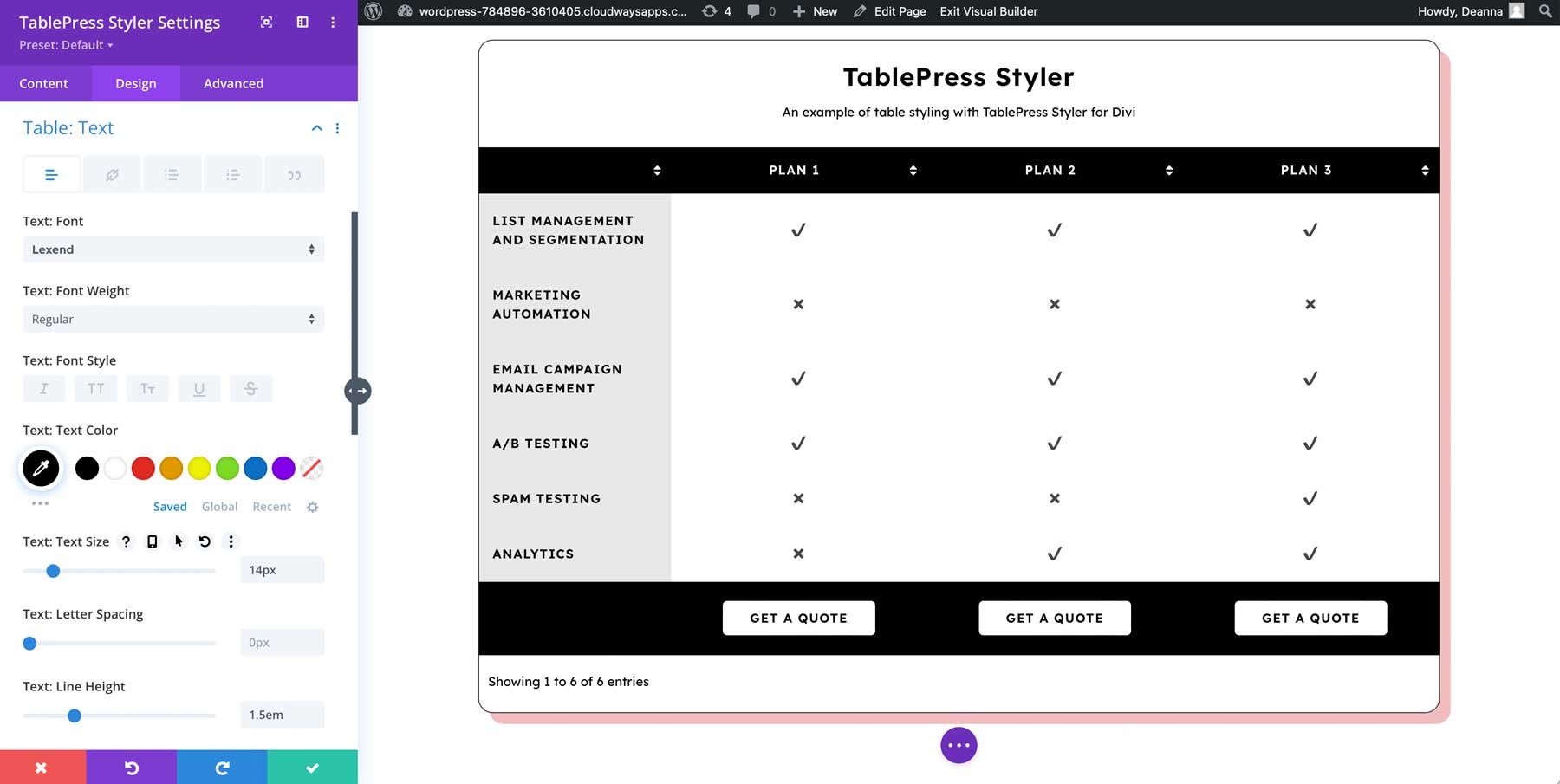Select the blockquote text-type tab icon

pos(294,175)
